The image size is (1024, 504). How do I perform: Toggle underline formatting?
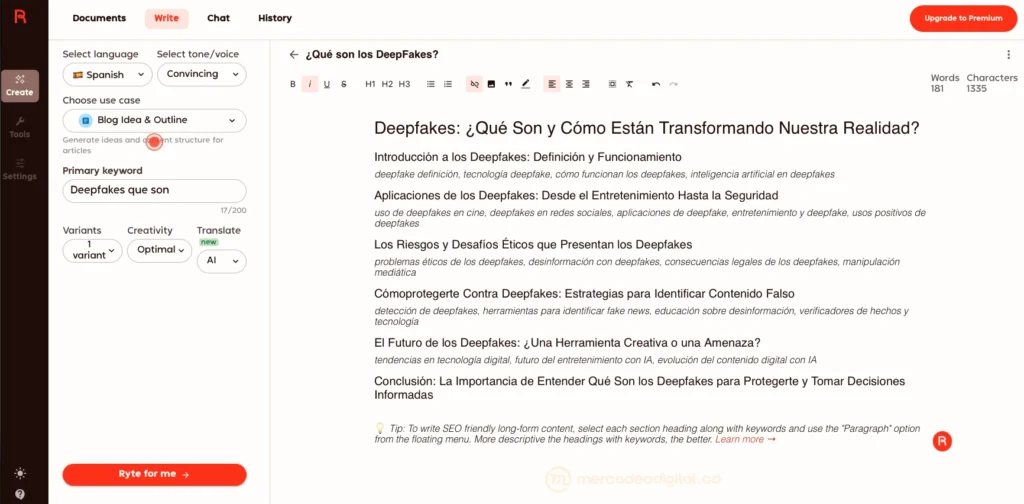pyautogui.click(x=327, y=84)
